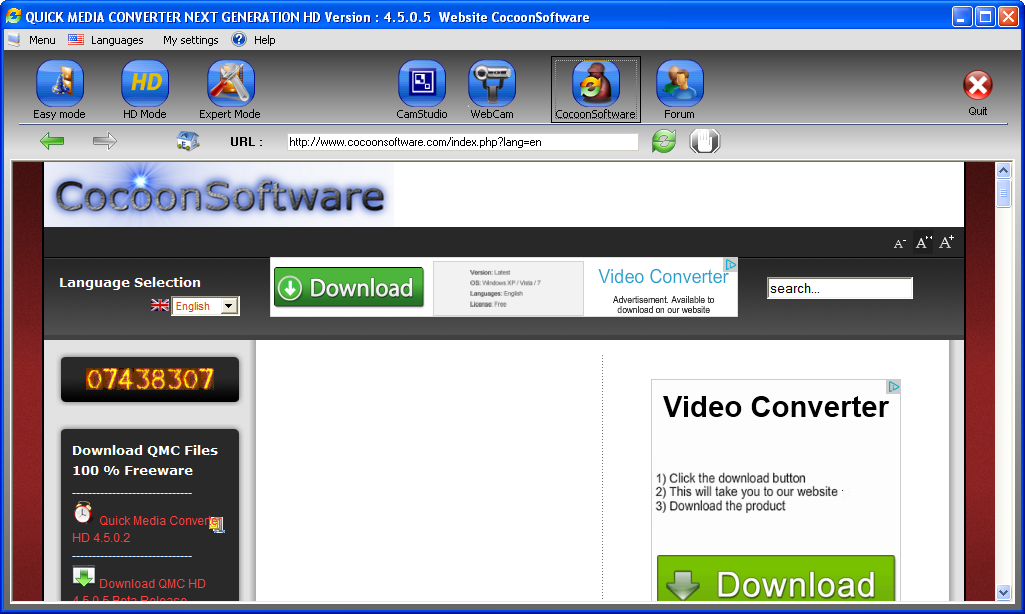Select the CocoonSoftware toolbar icon
This screenshot has width=1025, height=614.
tap(596, 90)
